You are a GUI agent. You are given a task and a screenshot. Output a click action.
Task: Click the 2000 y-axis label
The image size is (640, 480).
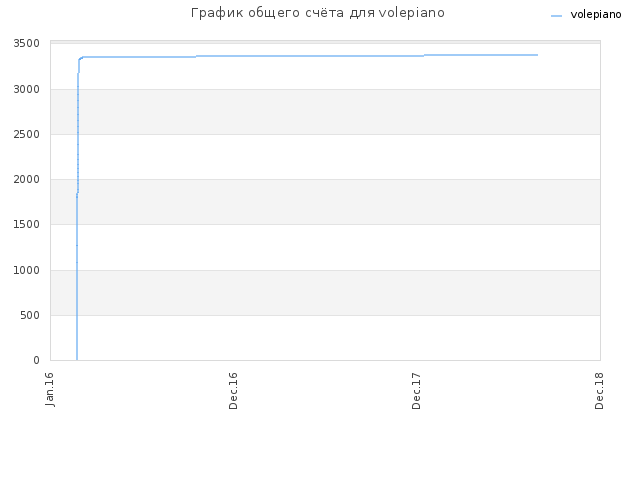(27, 179)
